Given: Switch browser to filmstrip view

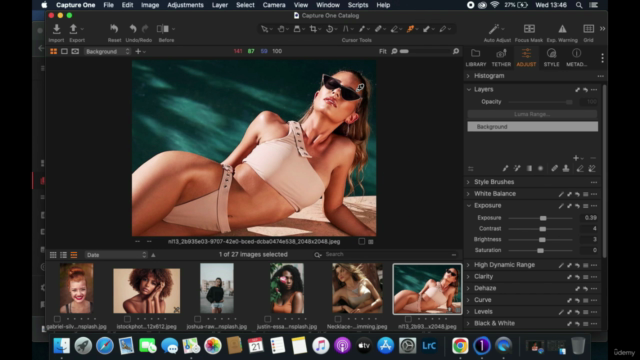Looking at the screenshot, I should point(74,255).
